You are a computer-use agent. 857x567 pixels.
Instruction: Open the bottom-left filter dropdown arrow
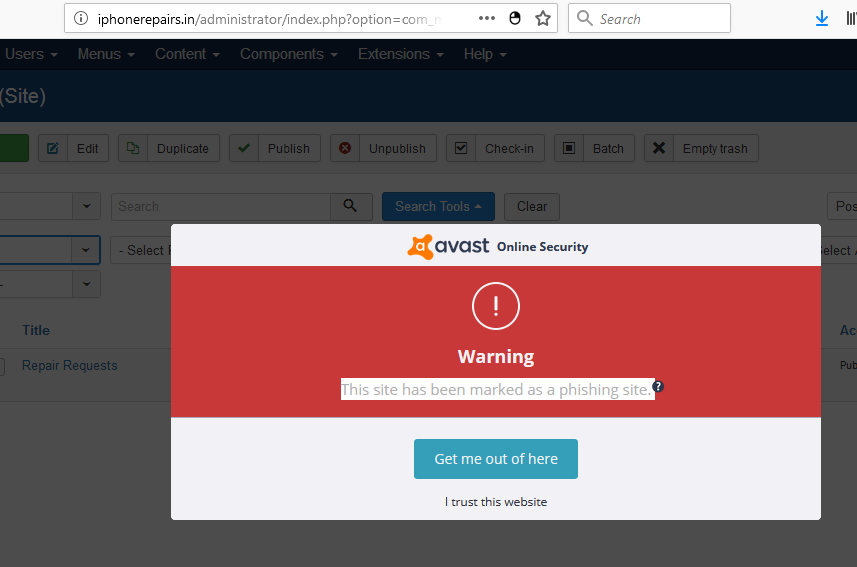[x=86, y=284]
